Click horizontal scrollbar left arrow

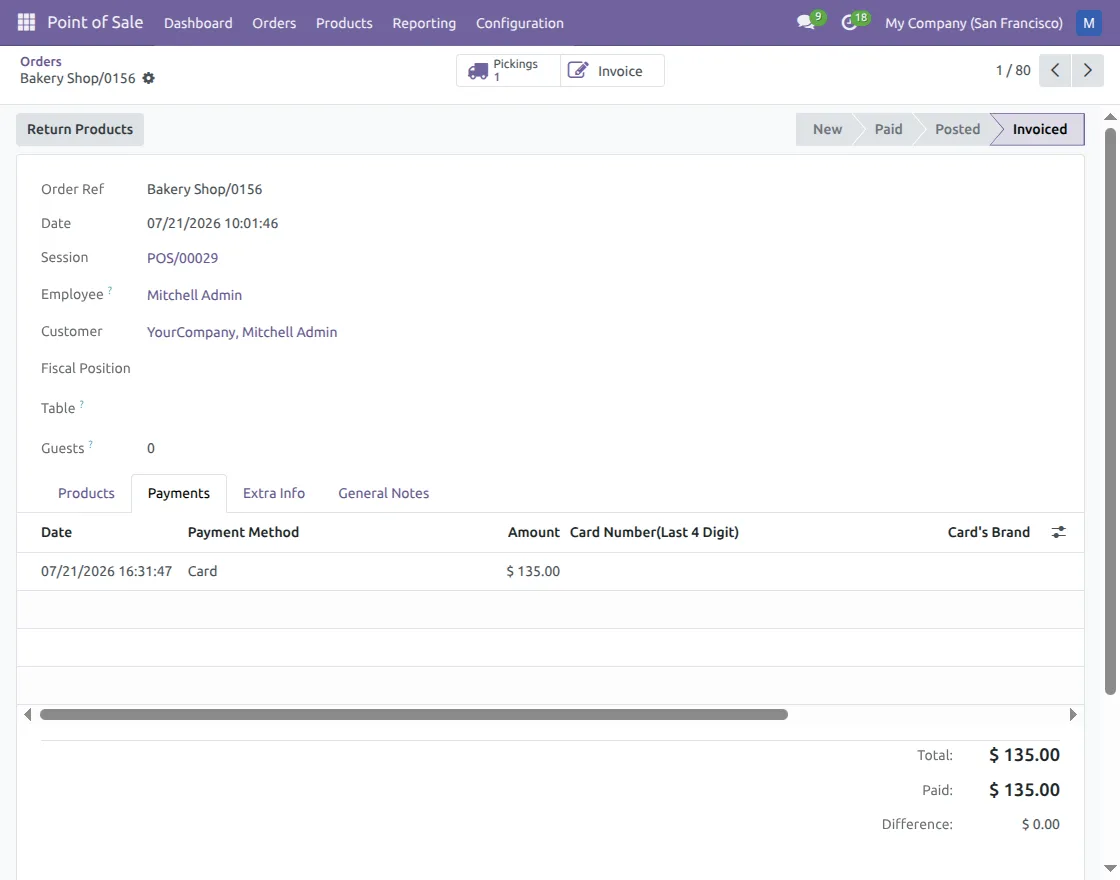(27, 714)
